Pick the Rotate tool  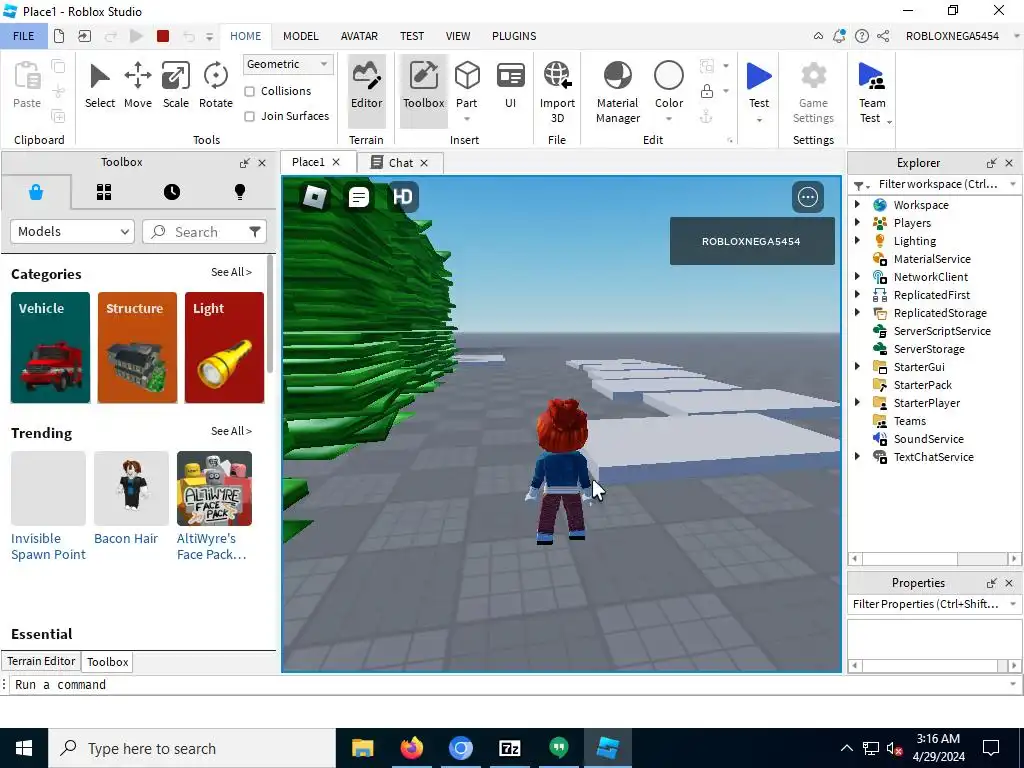(216, 86)
